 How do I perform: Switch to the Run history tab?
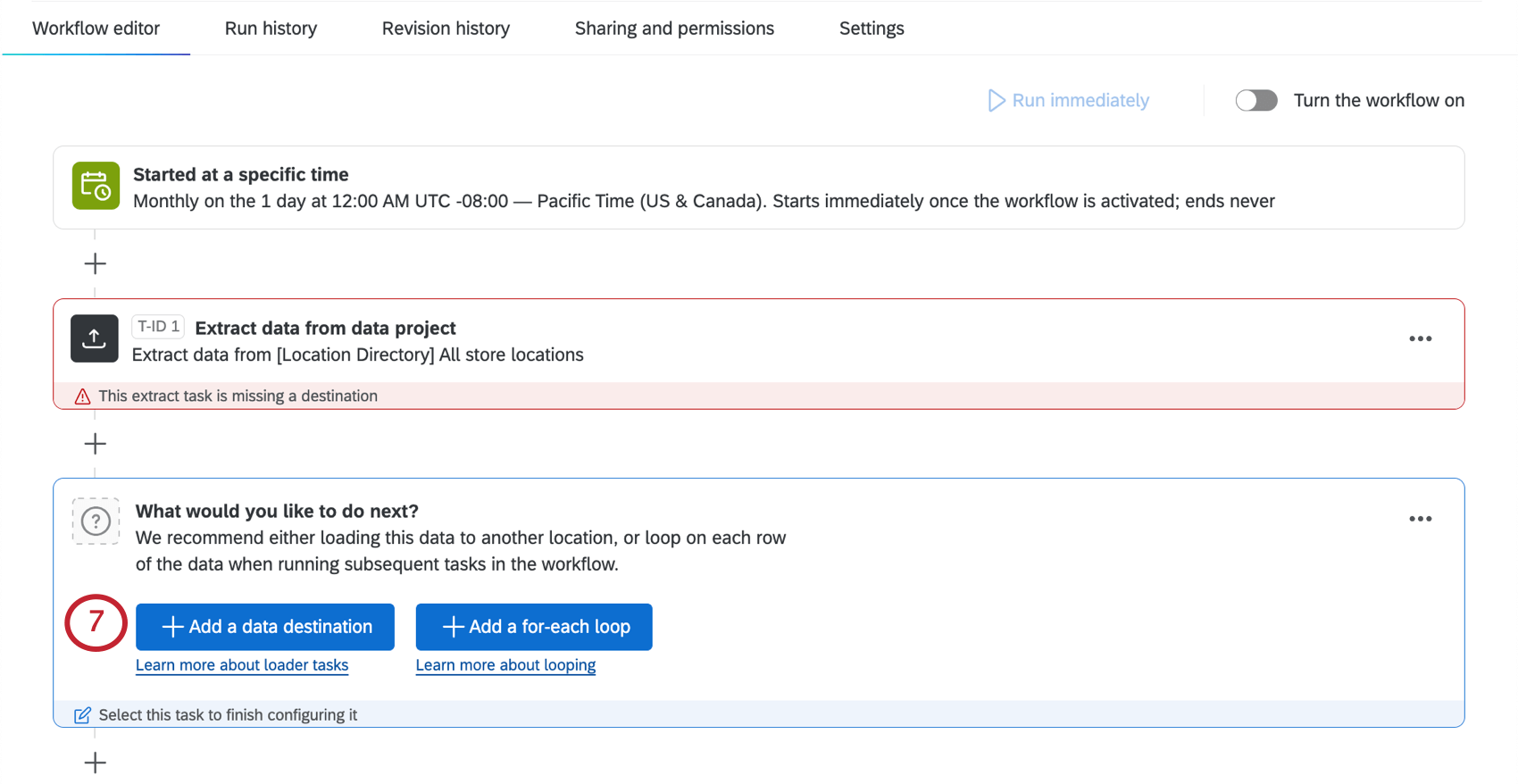point(271,29)
